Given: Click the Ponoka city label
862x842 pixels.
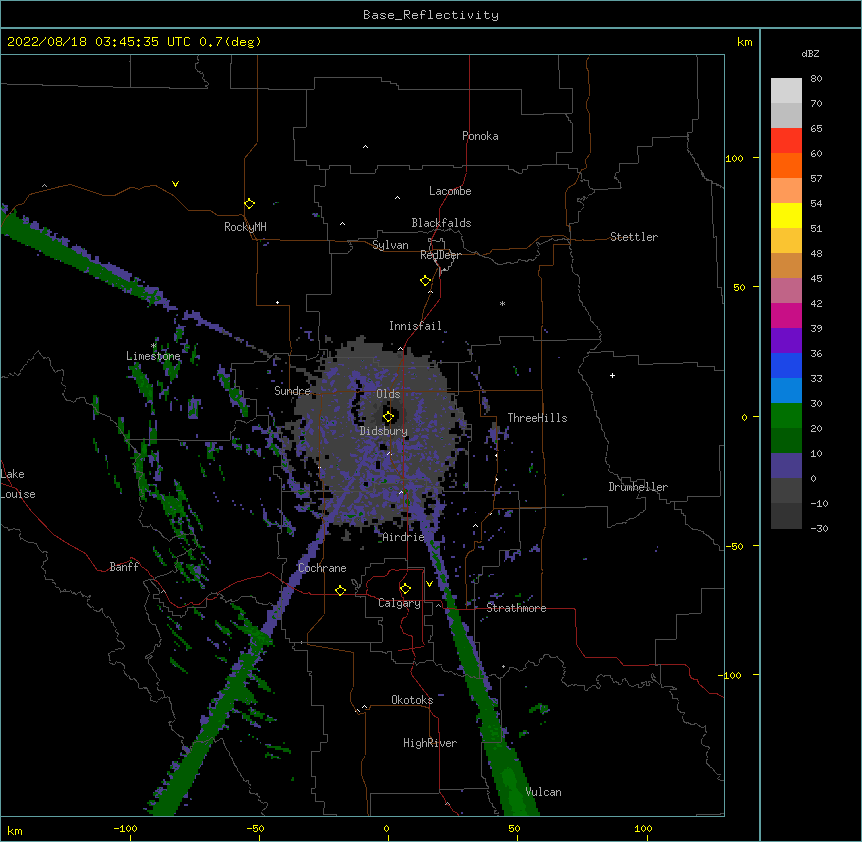Looking at the screenshot, I should coord(480,136).
